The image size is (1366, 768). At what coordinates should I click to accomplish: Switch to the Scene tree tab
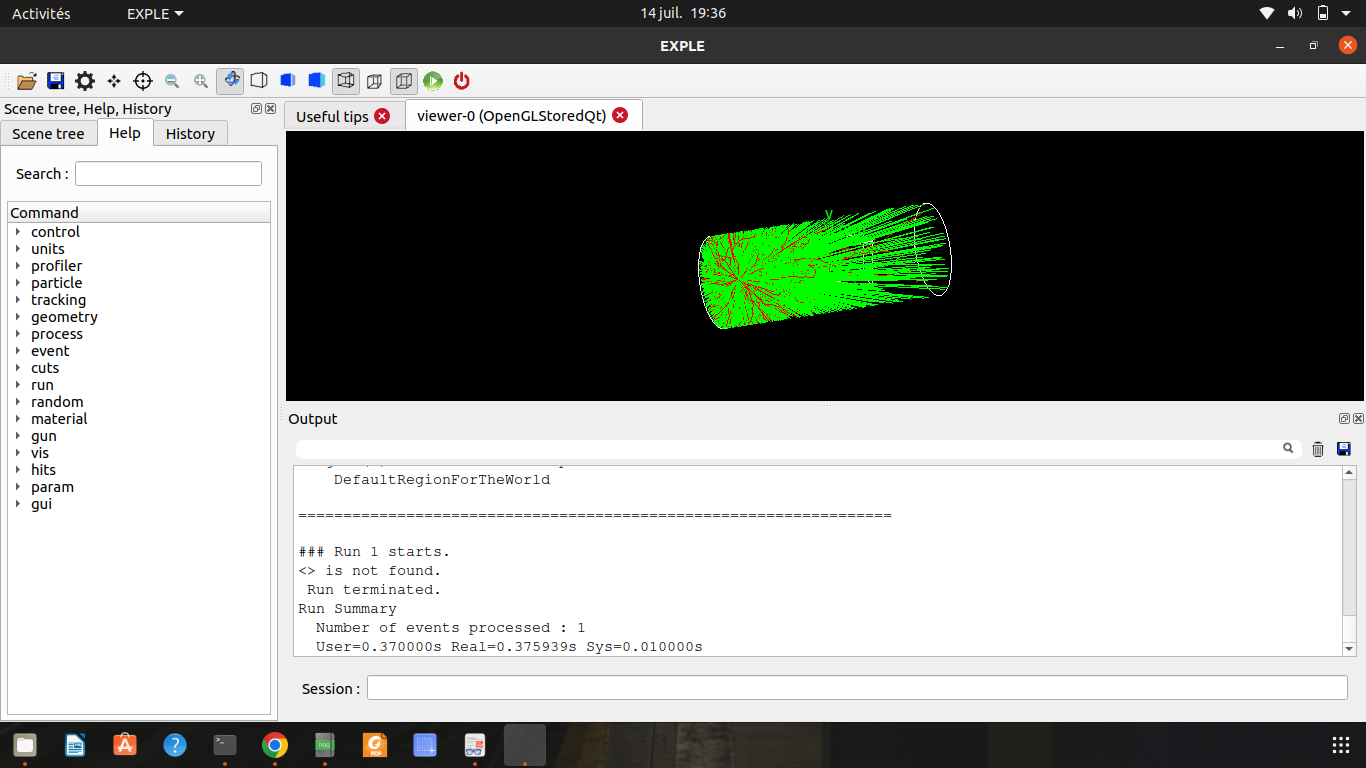coord(48,133)
